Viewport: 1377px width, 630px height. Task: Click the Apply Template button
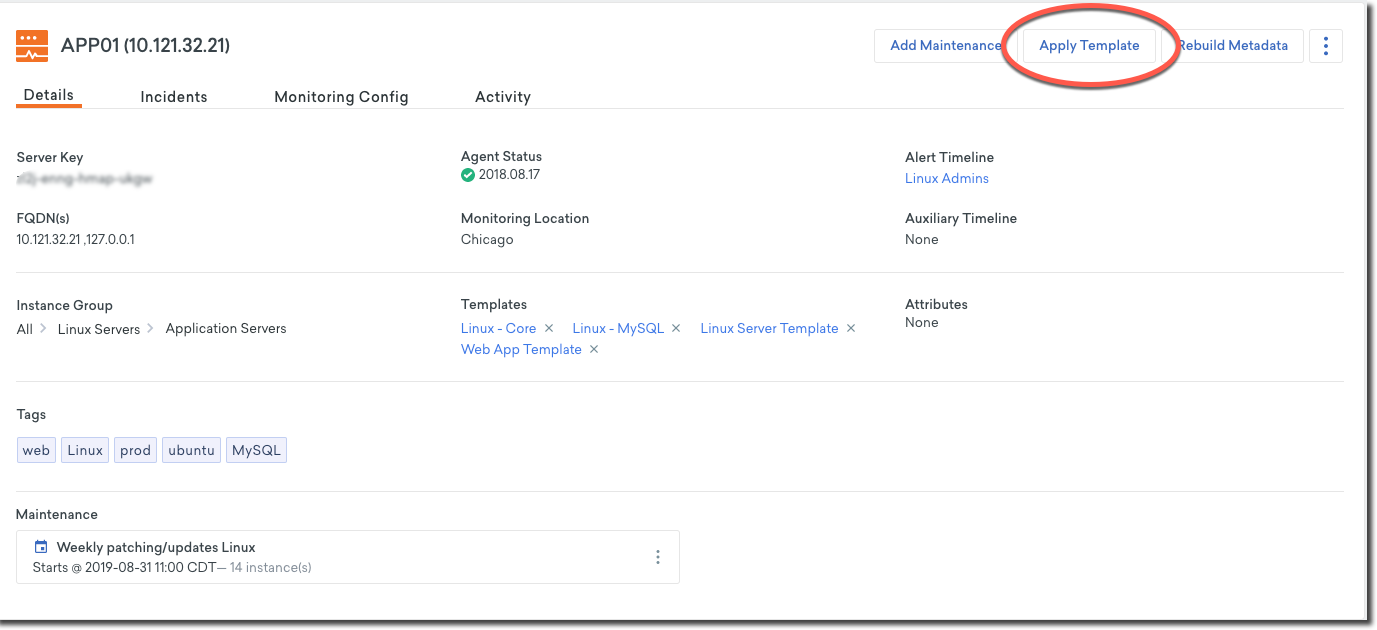[x=1089, y=45]
